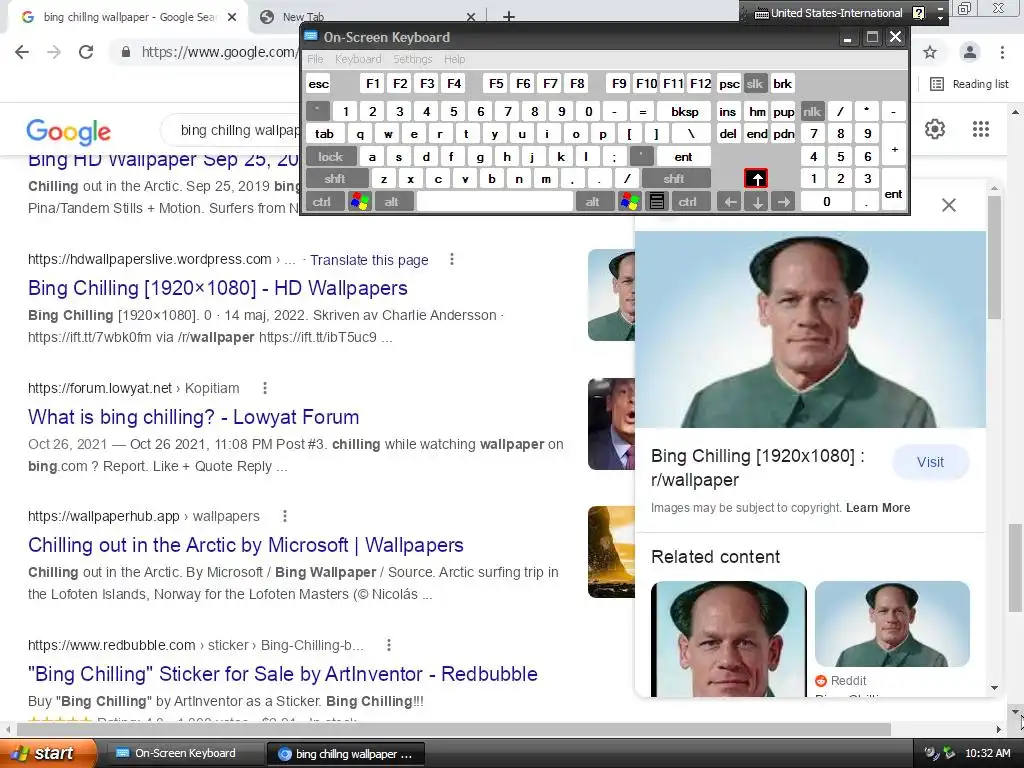Open Bing Chilling Sticker Redbubble link

[x=283, y=674]
